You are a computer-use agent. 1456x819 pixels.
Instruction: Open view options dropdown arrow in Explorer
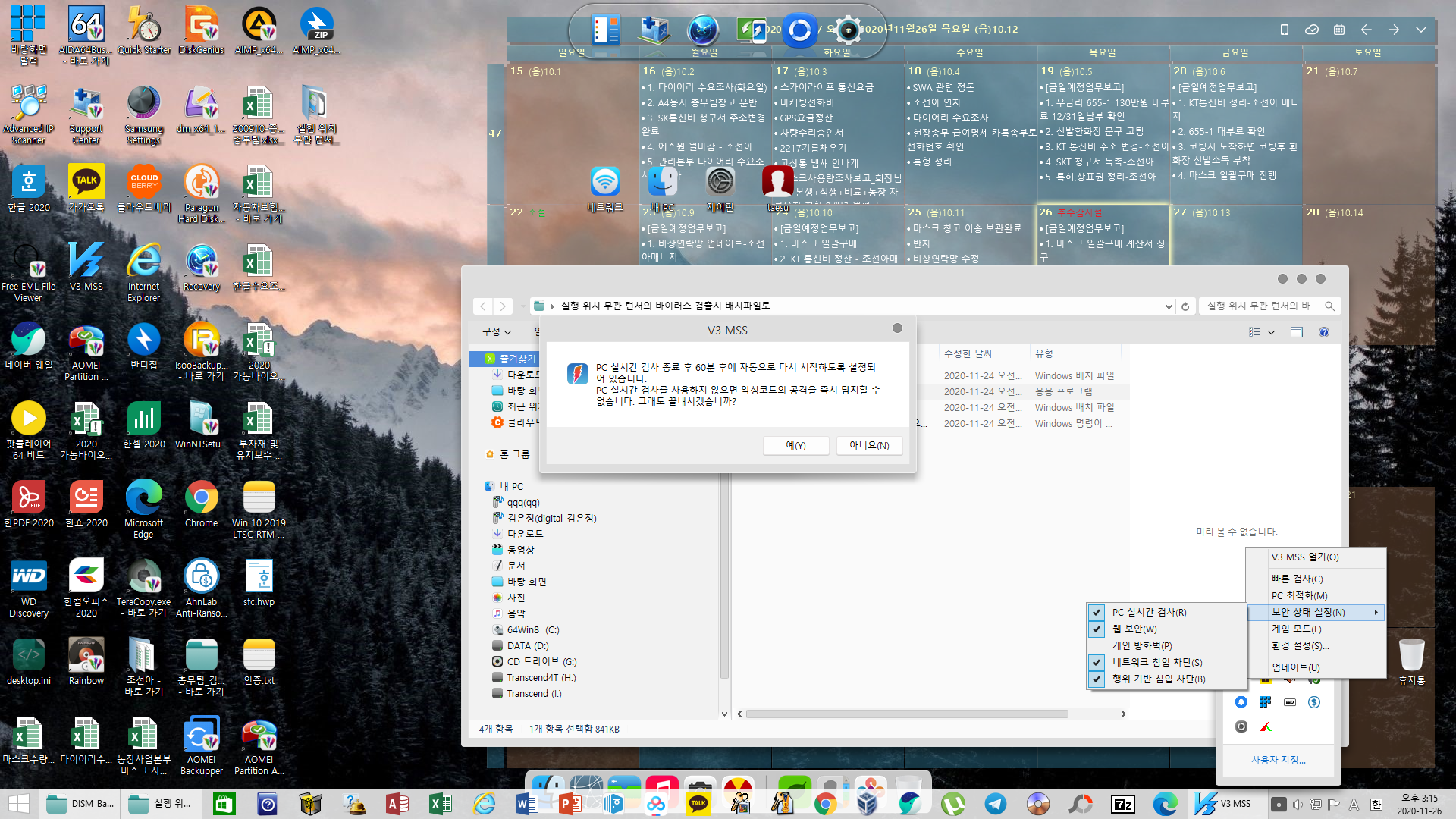coord(1272,332)
